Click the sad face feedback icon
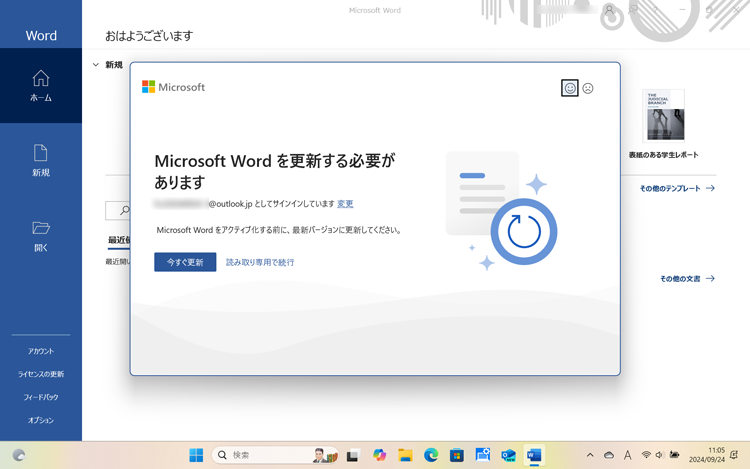750x469 pixels. point(588,88)
